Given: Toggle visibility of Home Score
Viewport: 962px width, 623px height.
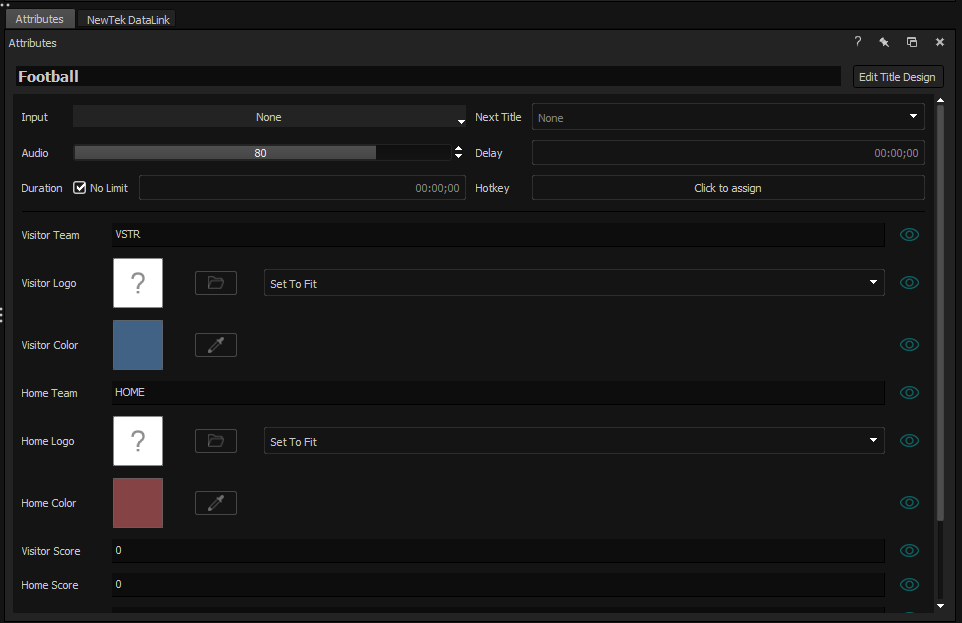Looking at the screenshot, I should tap(909, 585).
